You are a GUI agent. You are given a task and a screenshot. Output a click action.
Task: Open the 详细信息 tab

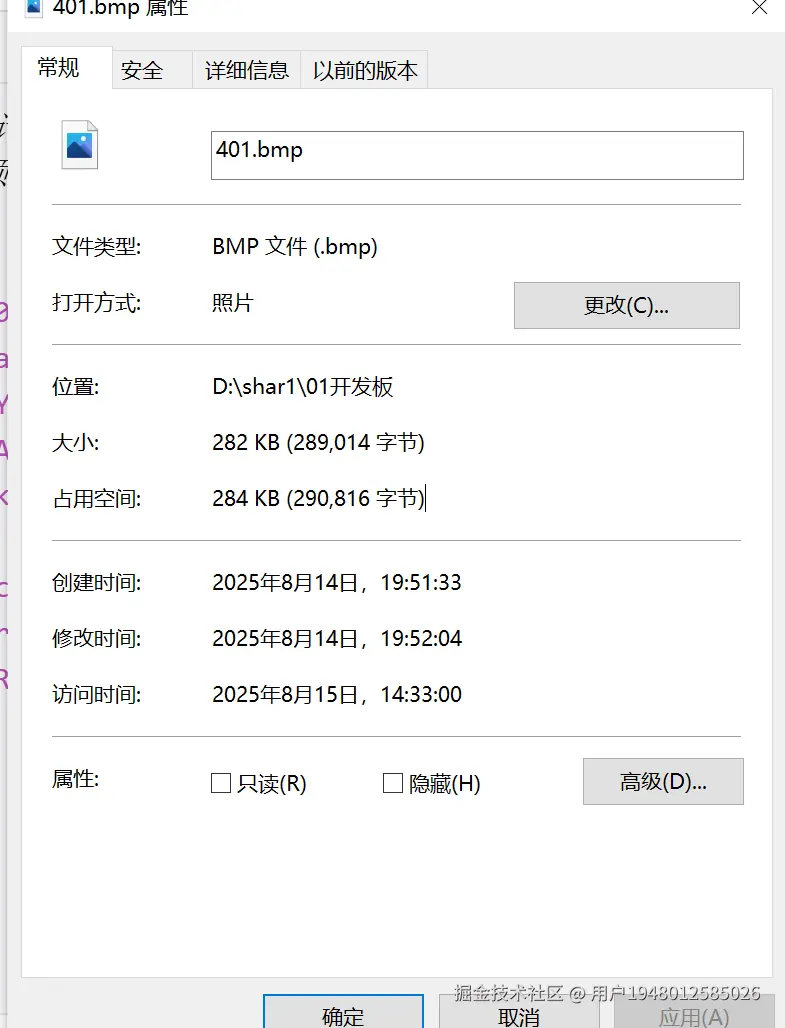pyautogui.click(x=247, y=70)
